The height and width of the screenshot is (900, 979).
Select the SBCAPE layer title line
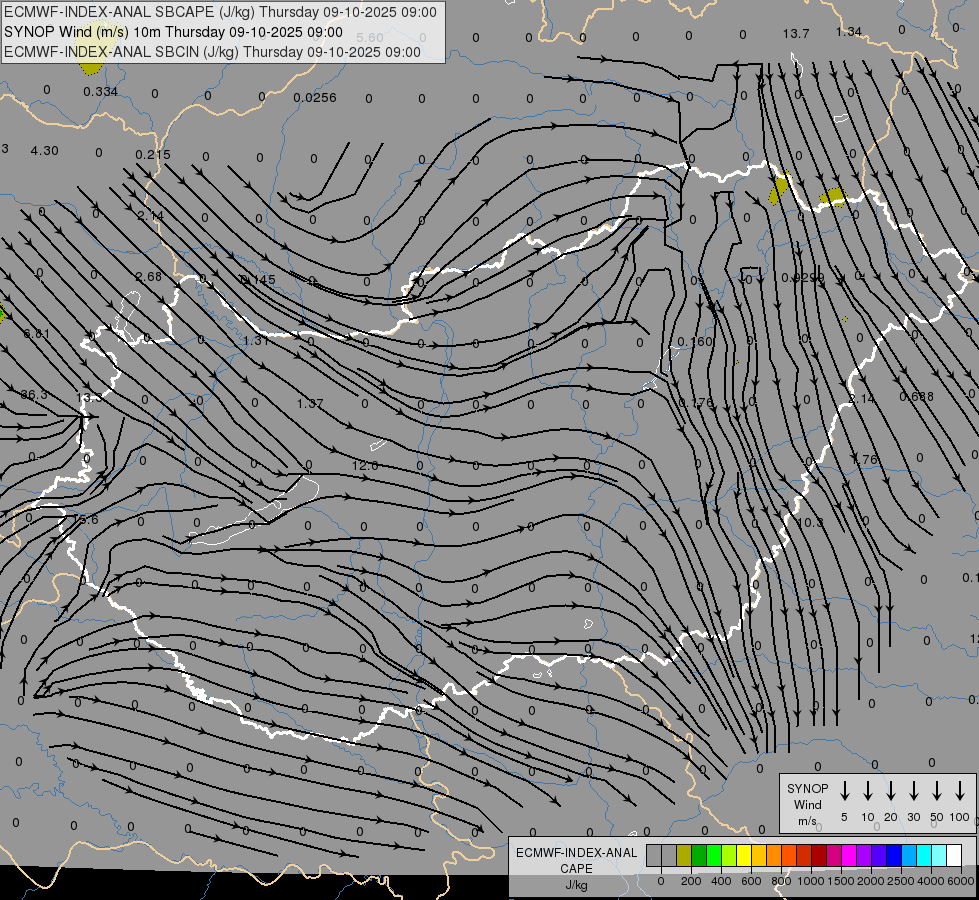coord(221,12)
